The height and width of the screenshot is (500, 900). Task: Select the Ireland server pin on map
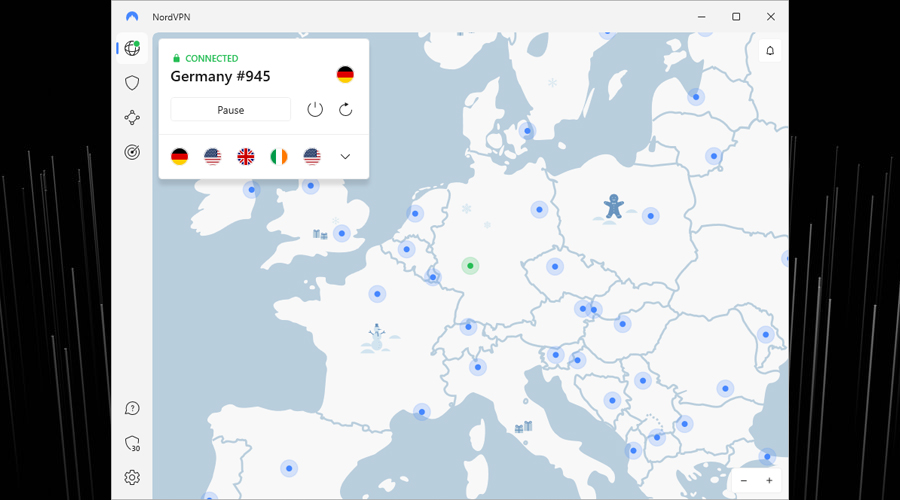(x=251, y=189)
